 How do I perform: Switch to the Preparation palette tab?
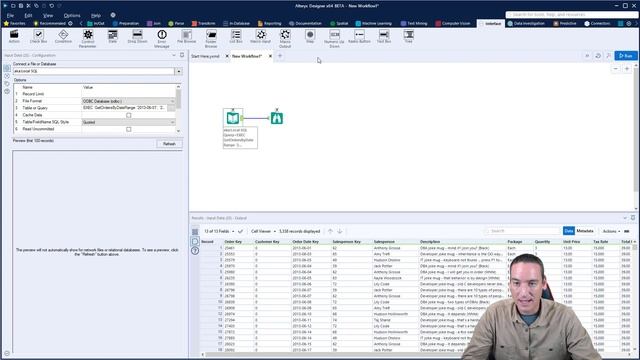tap(126, 23)
